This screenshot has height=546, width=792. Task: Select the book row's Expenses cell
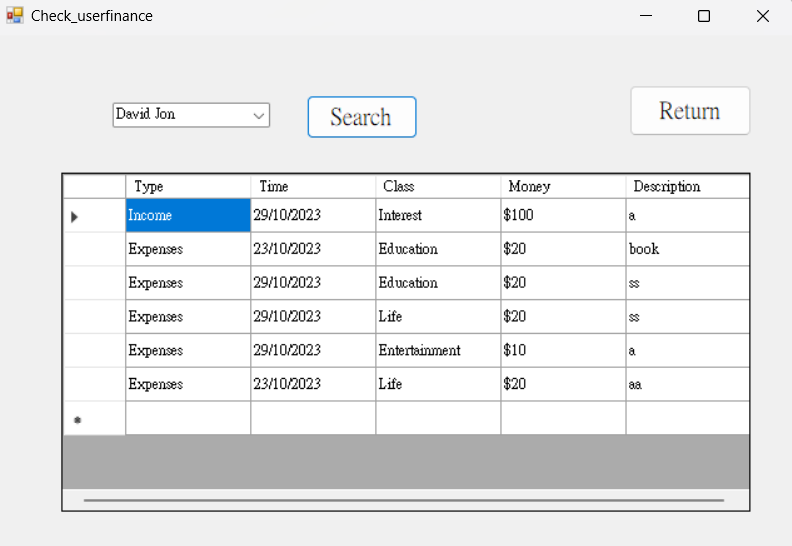tap(188, 249)
